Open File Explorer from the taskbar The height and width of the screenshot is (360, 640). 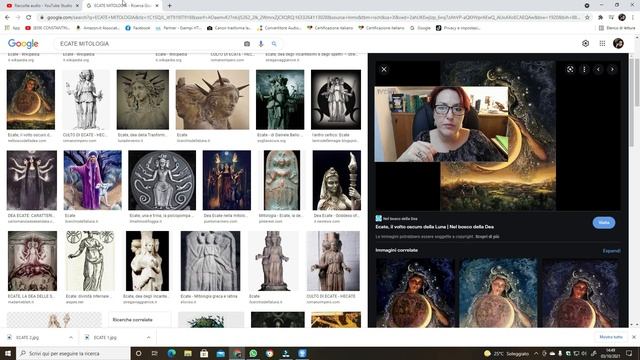pos(188,353)
